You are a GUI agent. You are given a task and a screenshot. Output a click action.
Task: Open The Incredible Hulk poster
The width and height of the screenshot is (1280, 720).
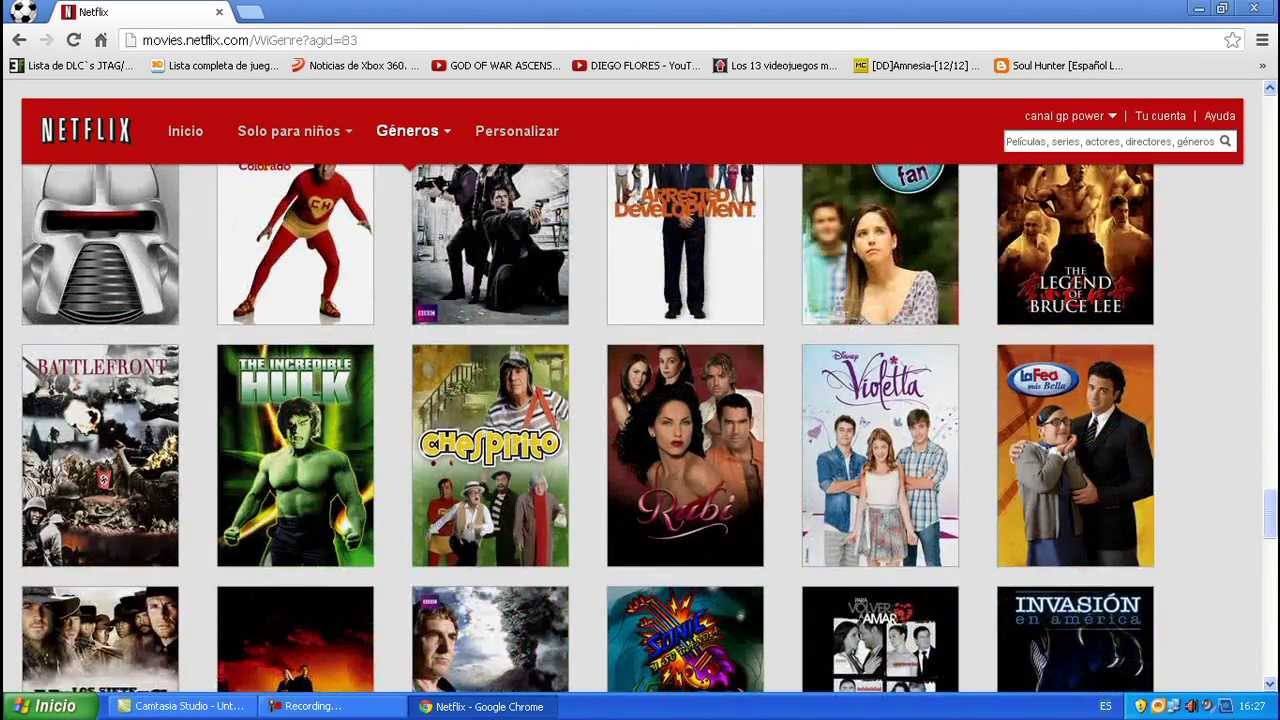pos(295,456)
